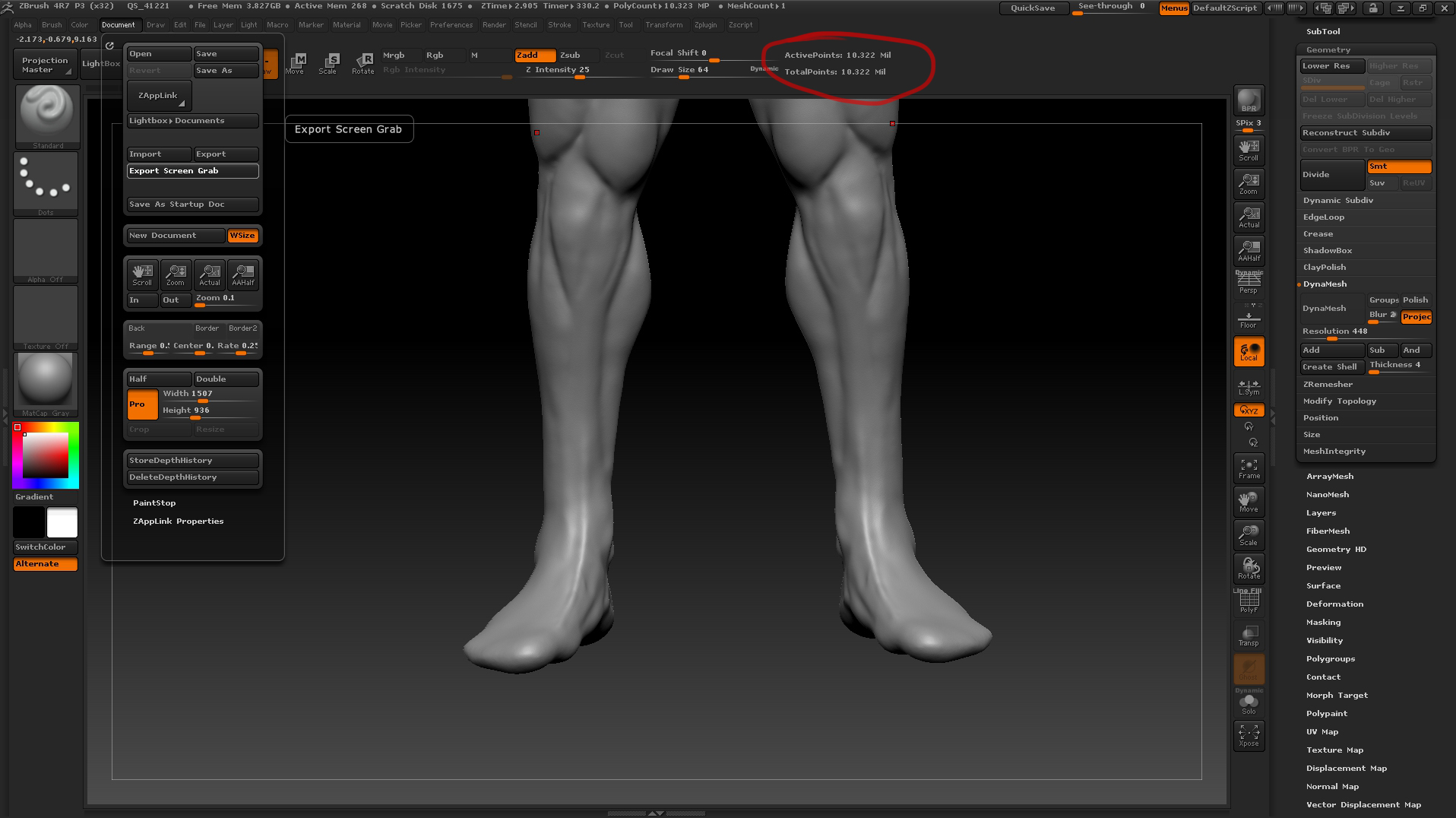The width and height of the screenshot is (1456, 818).
Task: Pick a color in the color picker square
Action: (x=46, y=455)
